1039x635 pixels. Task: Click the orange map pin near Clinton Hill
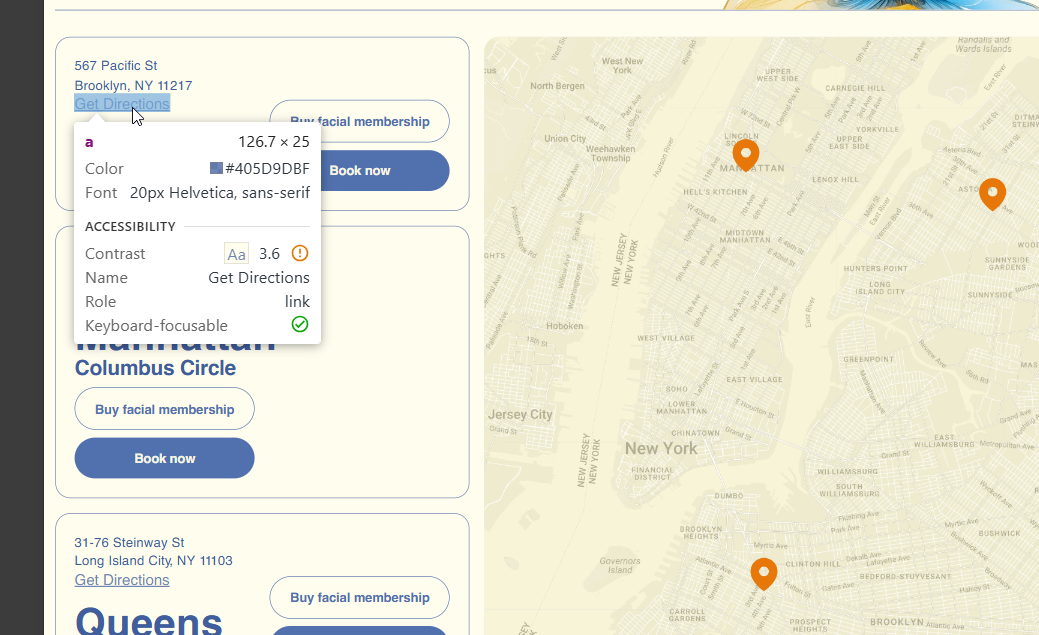pyautogui.click(x=763, y=573)
